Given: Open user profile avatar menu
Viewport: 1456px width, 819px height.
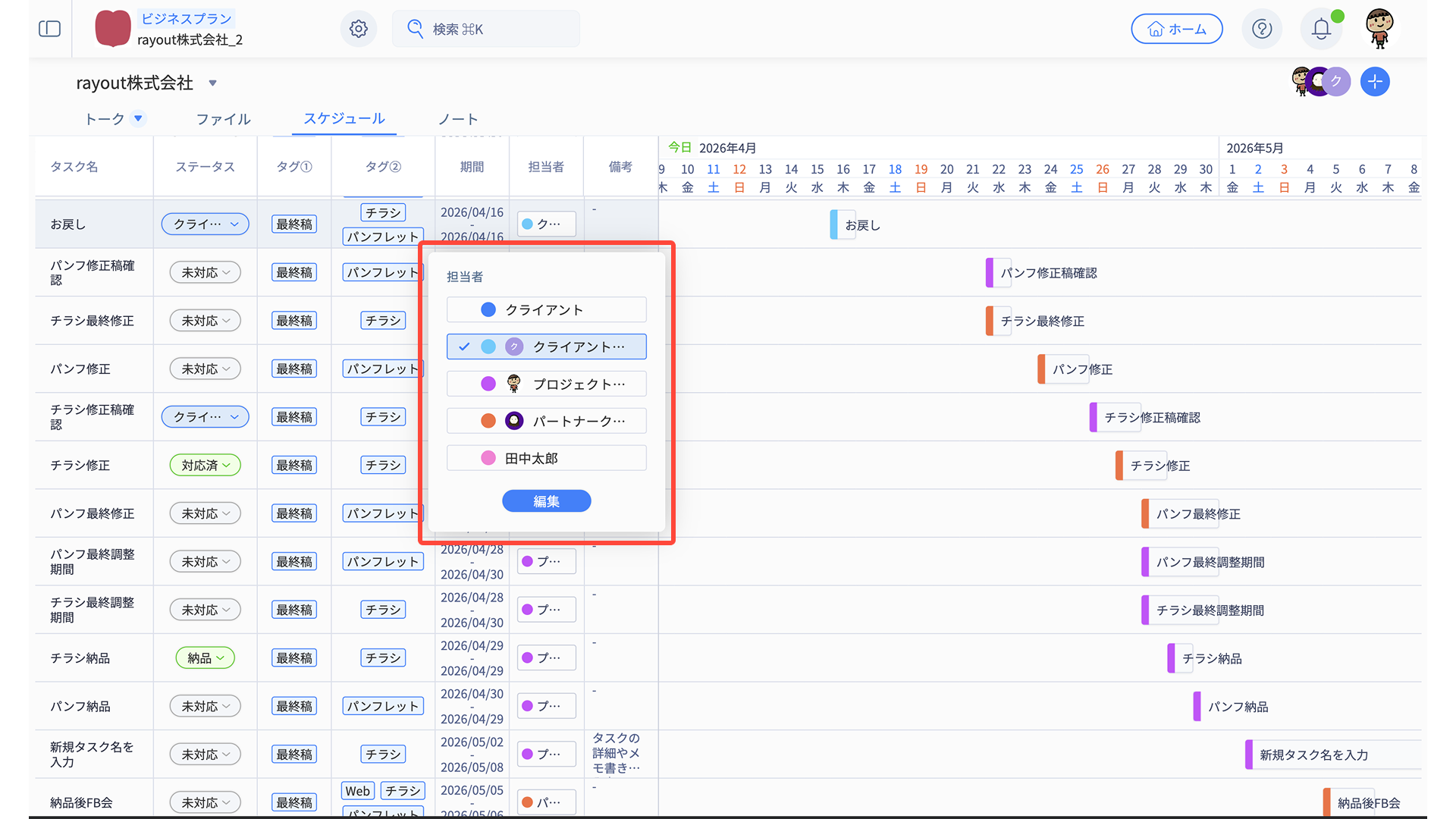Looking at the screenshot, I should click(1379, 29).
